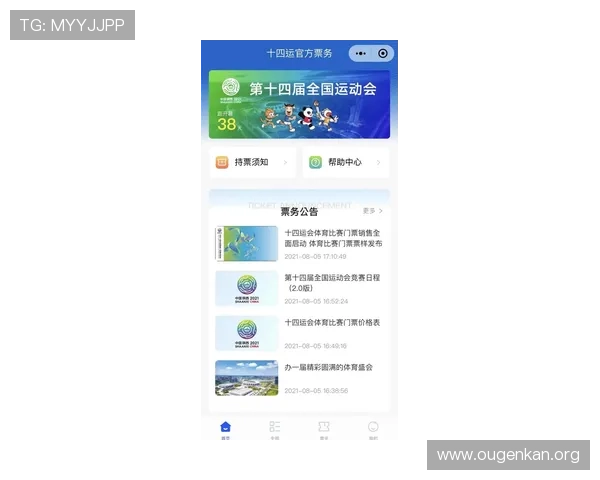The height and width of the screenshot is (480, 600).
Task: Click the chevron next to 帮助中心
Action: tap(378, 162)
